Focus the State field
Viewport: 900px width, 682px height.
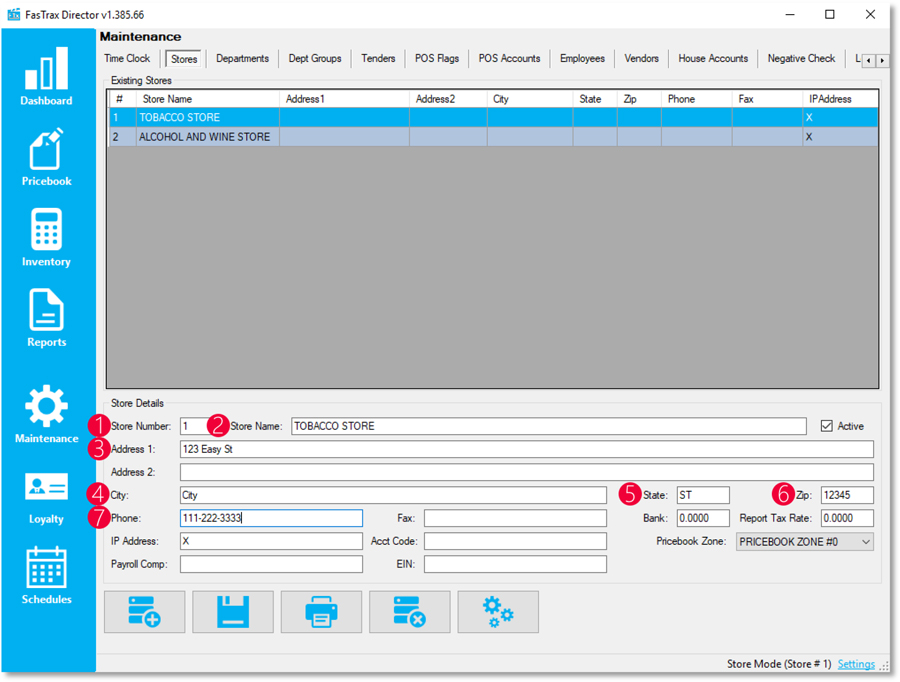coord(703,495)
